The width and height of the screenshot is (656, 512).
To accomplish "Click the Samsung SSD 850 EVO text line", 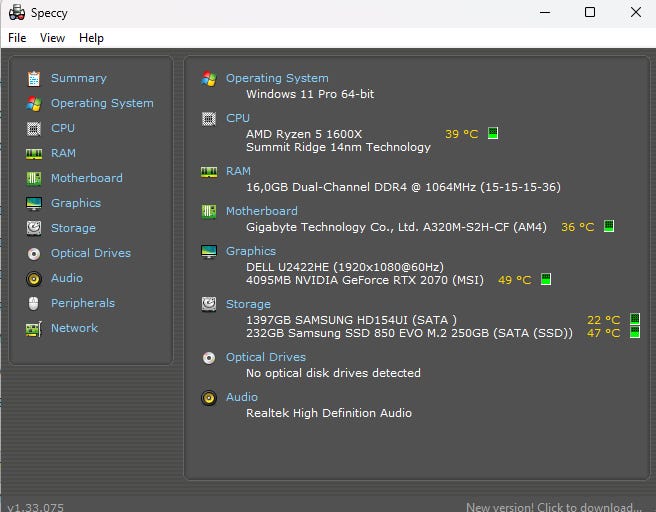I will click(x=409, y=333).
